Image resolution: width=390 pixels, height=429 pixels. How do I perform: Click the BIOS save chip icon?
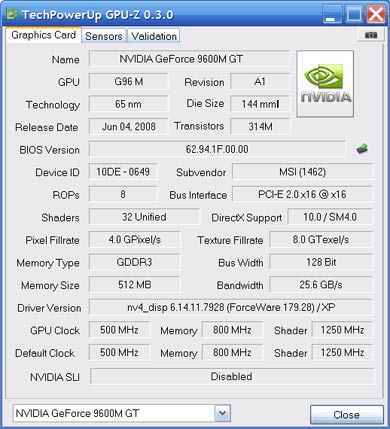[362, 148]
